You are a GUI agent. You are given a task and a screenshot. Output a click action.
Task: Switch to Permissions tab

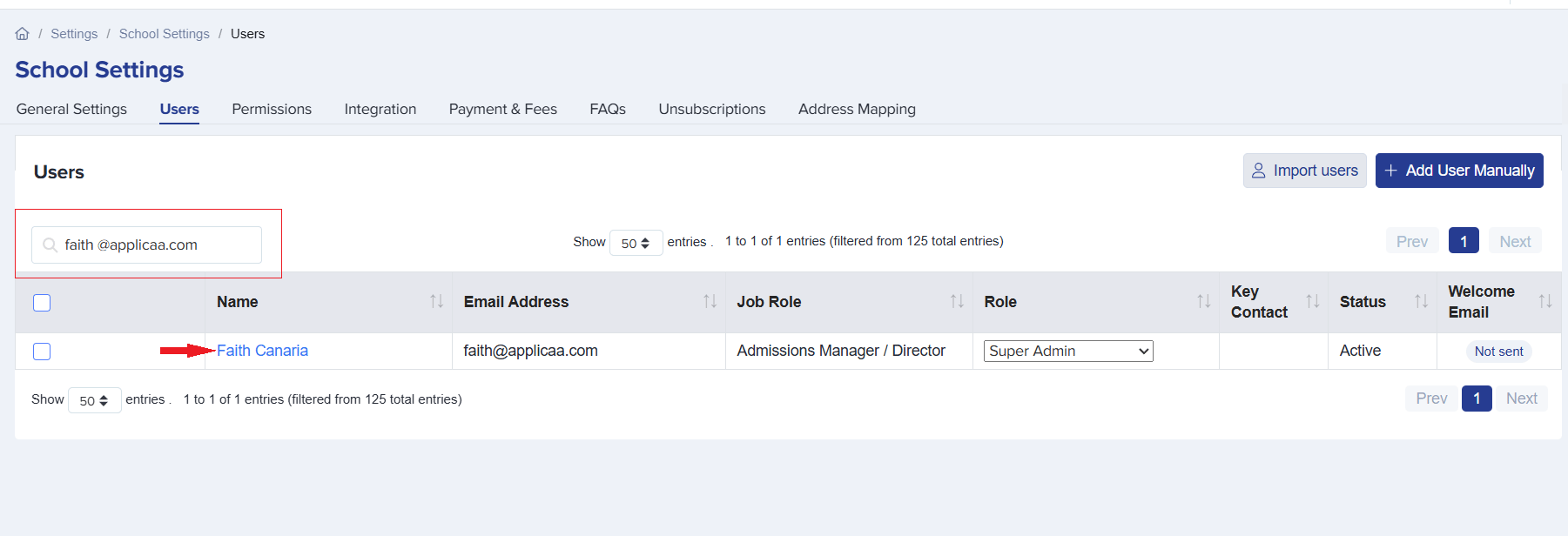point(272,109)
